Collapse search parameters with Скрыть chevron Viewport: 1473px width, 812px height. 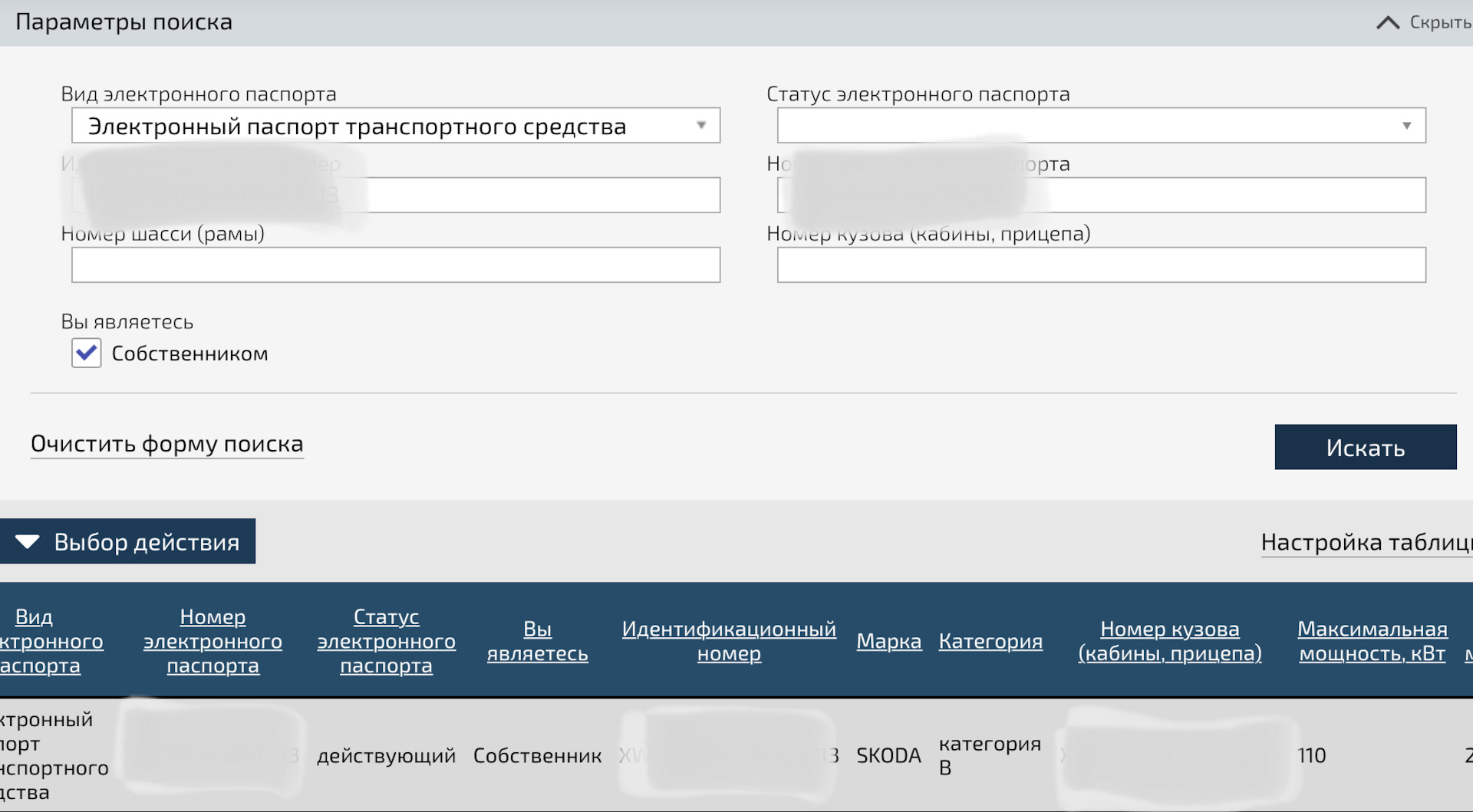[x=1423, y=22]
